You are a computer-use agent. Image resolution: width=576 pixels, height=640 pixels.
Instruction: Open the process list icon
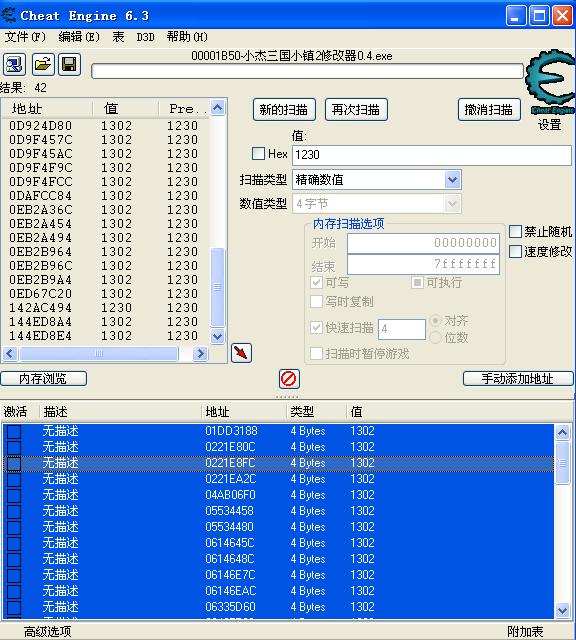(15, 64)
